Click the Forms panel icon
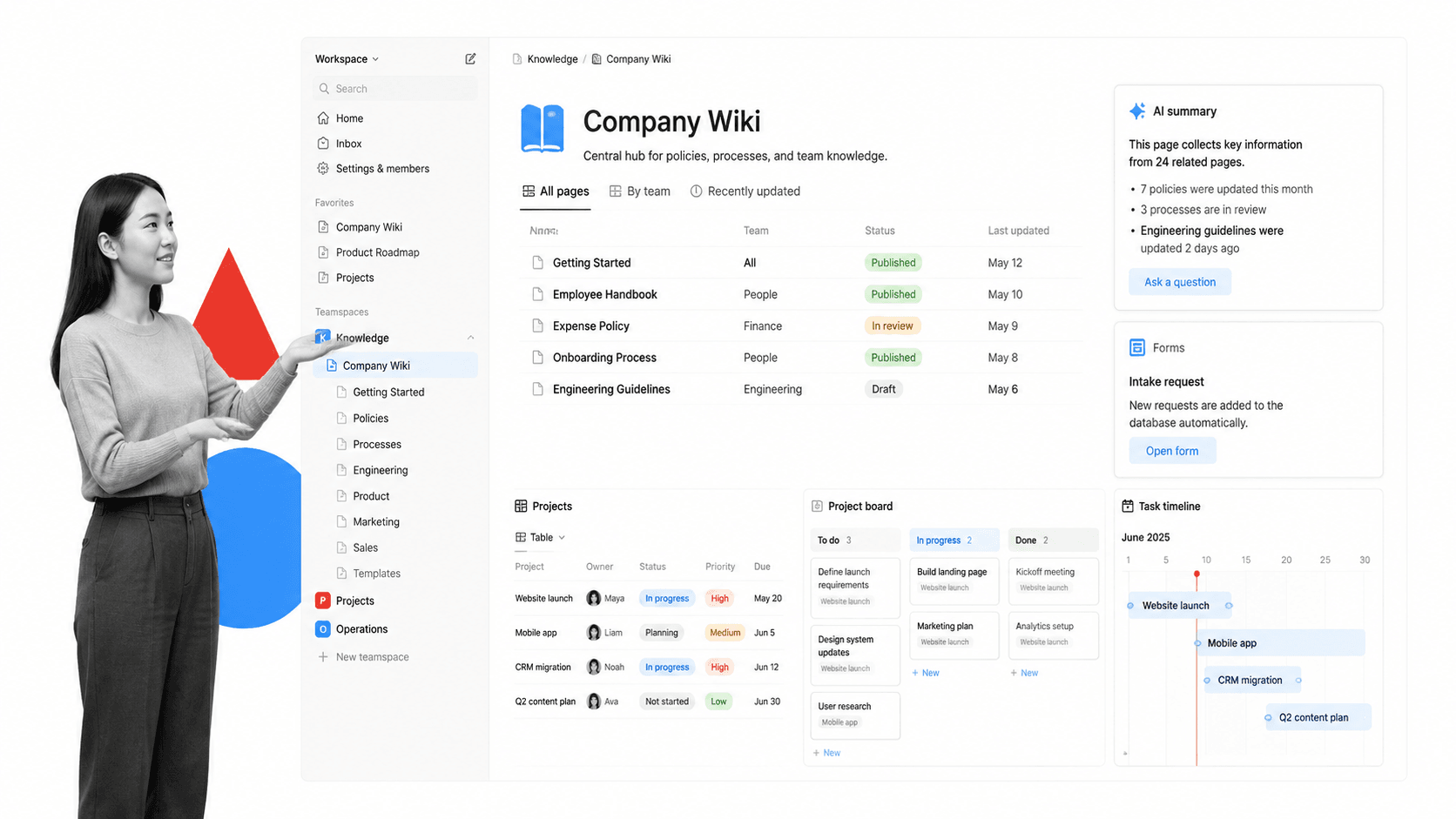 click(1137, 347)
